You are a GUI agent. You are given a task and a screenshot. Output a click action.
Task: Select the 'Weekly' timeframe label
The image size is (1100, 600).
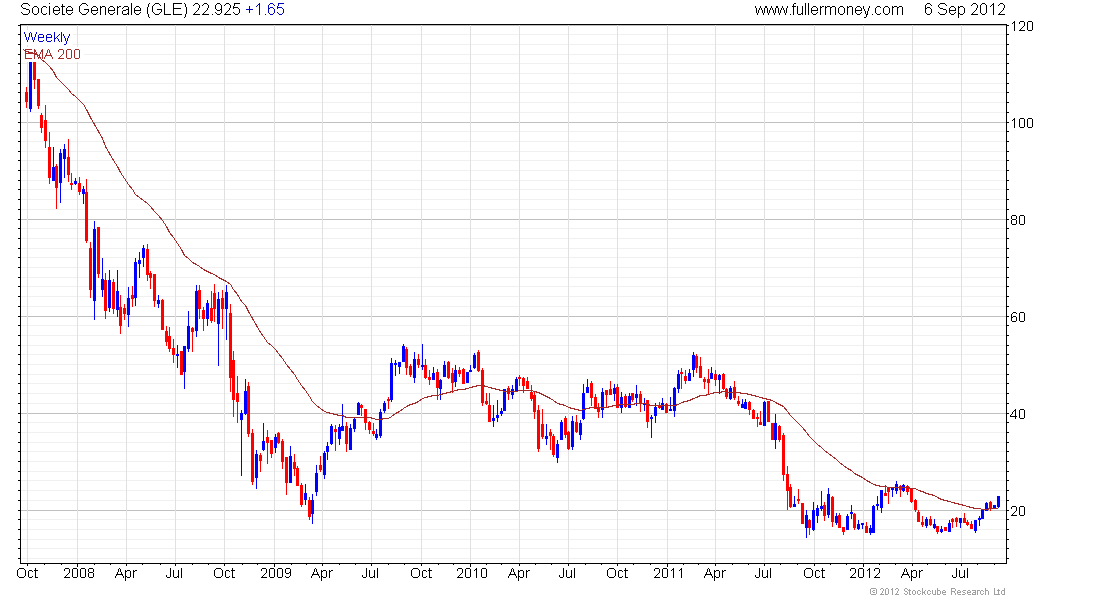[x=47, y=37]
